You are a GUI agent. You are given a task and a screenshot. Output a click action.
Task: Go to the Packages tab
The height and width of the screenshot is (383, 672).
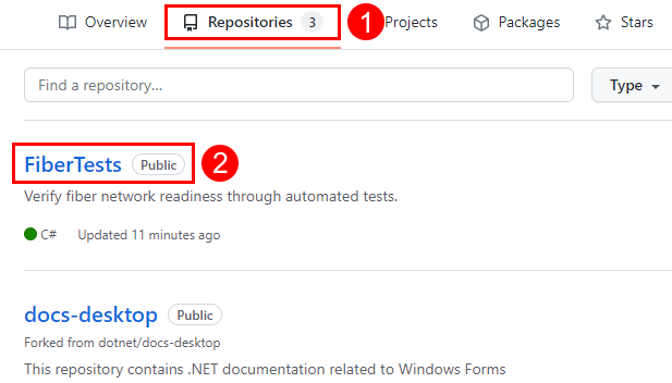click(x=516, y=22)
